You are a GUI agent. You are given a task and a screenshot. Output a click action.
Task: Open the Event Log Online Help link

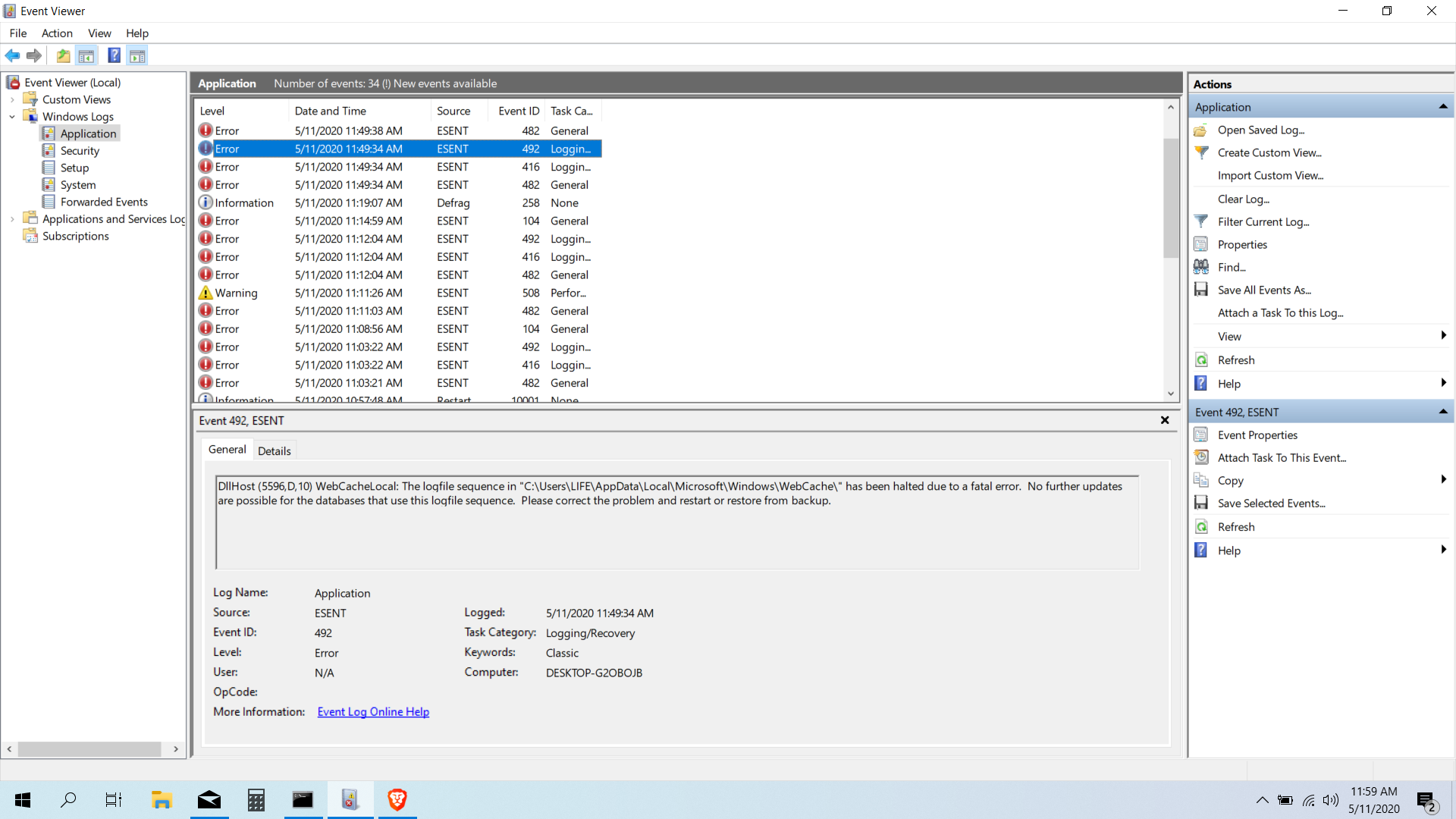coord(373,711)
